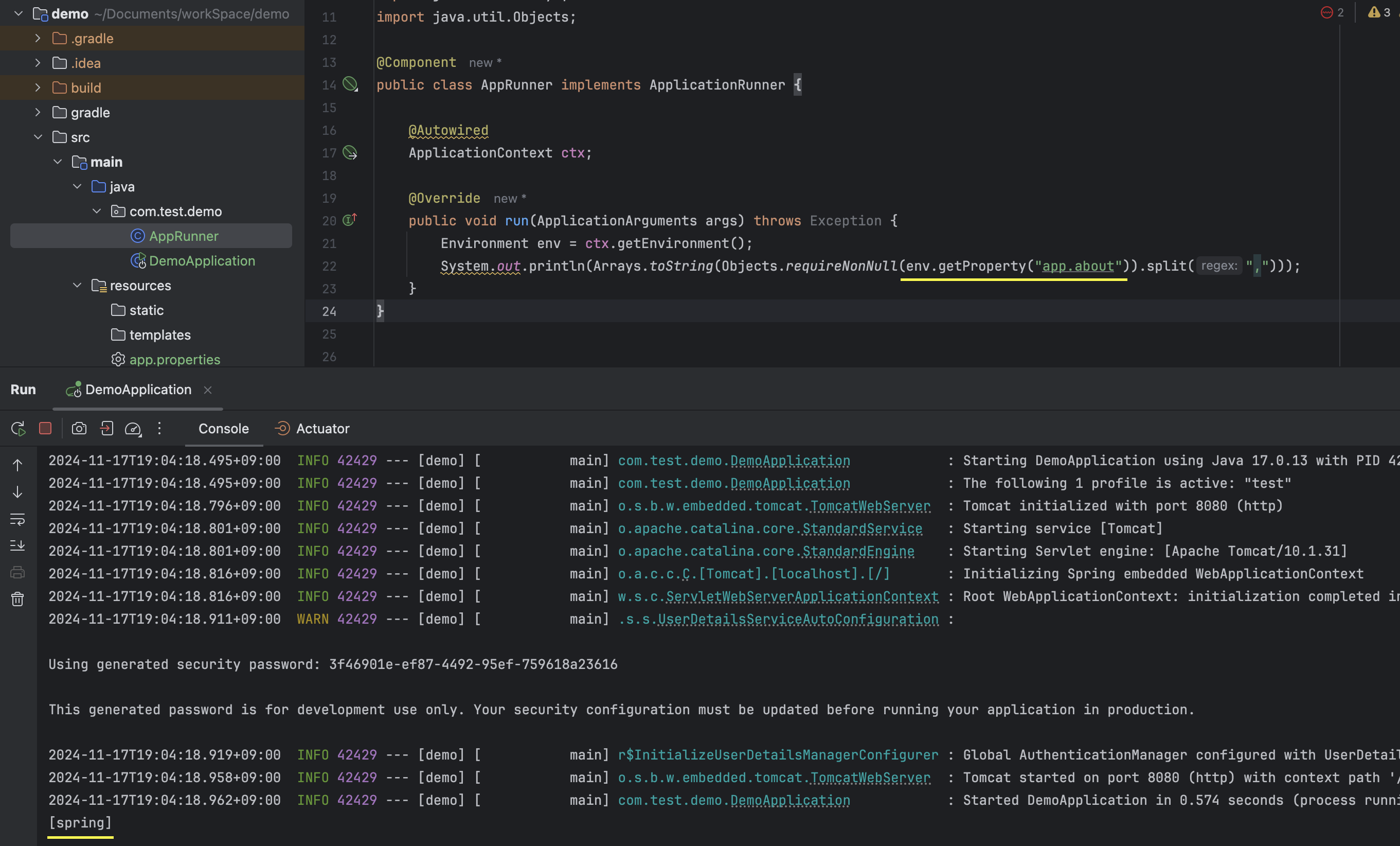The height and width of the screenshot is (846, 1400).
Task: Toggle soft-wrap for console output
Action: 17,519
